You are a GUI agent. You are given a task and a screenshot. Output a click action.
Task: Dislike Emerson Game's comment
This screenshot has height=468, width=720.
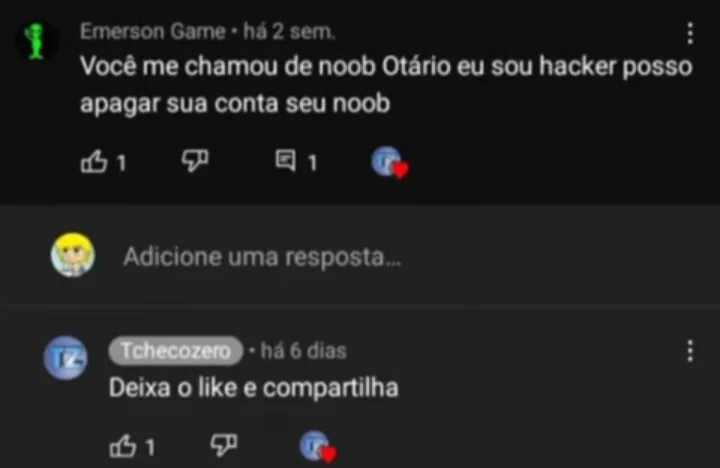click(x=195, y=161)
